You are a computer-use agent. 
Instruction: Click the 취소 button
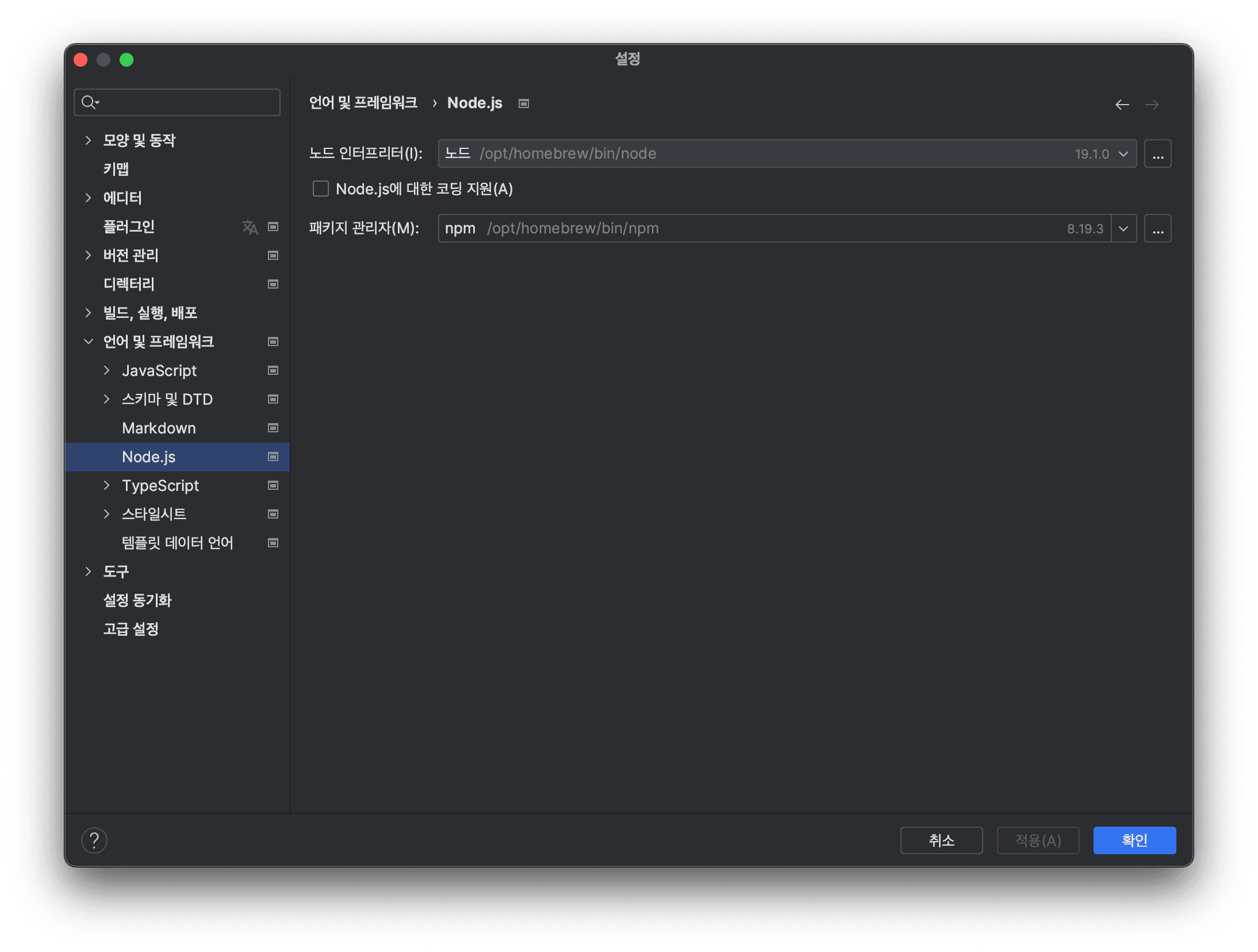[x=941, y=840]
